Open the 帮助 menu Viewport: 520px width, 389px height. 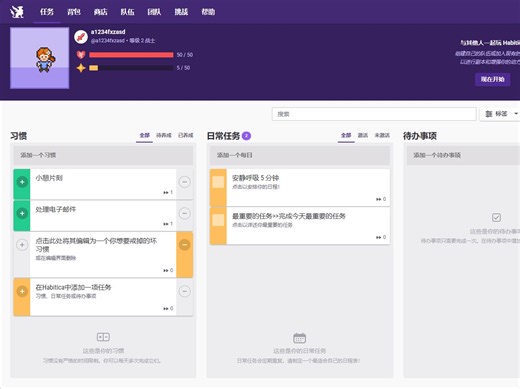click(x=208, y=12)
